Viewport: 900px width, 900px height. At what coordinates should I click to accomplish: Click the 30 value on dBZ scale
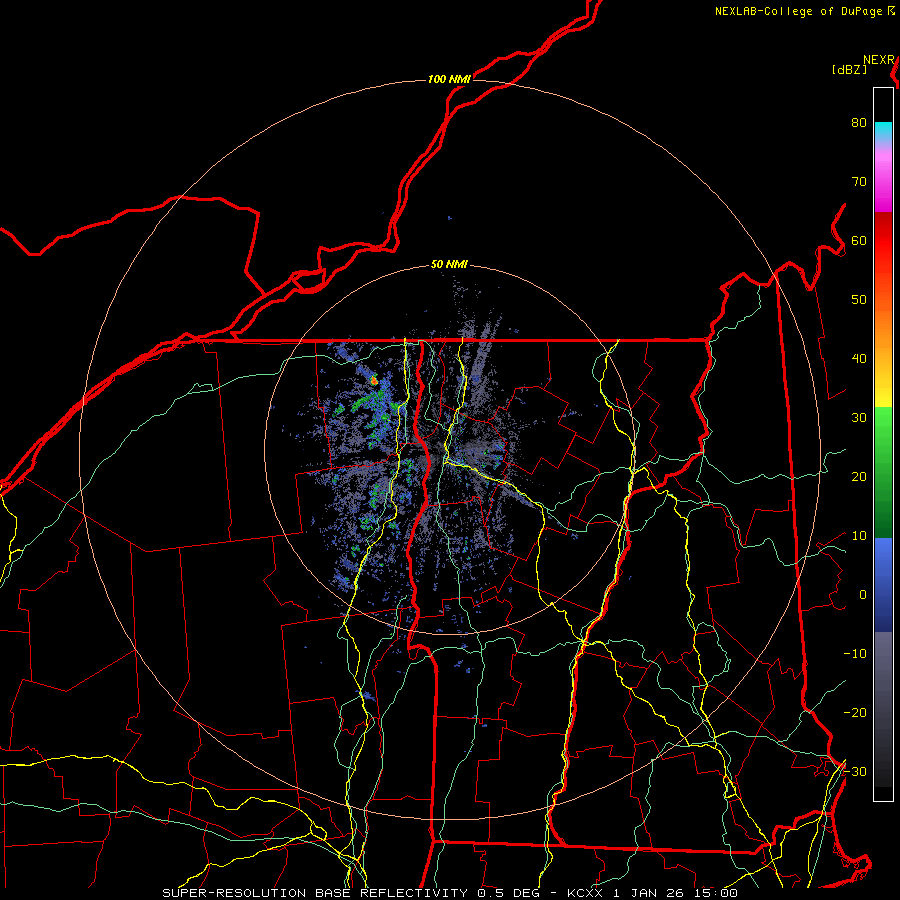point(859,418)
